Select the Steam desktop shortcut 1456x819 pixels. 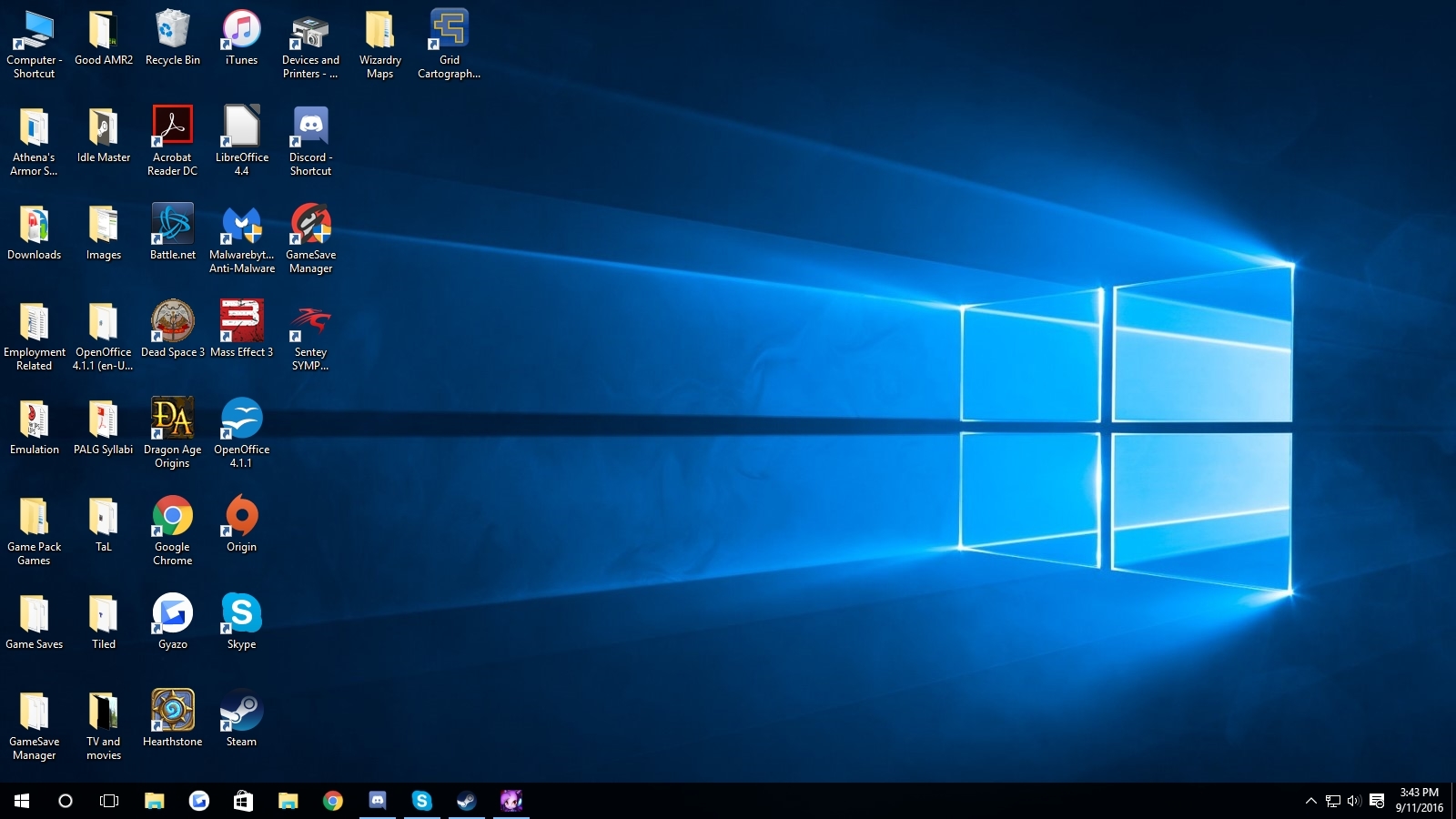coord(242,720)
